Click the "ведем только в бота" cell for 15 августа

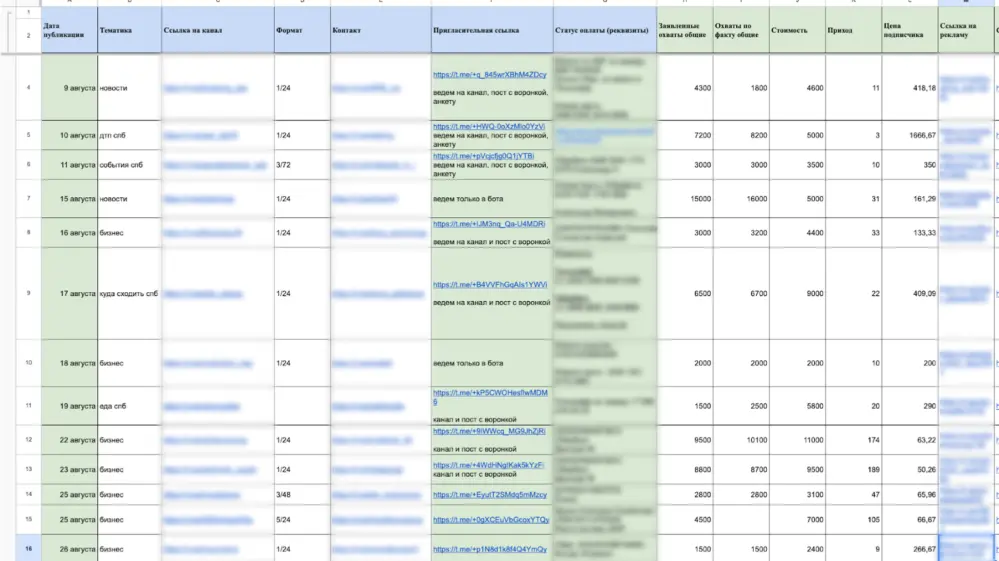[x=492, y=199]
